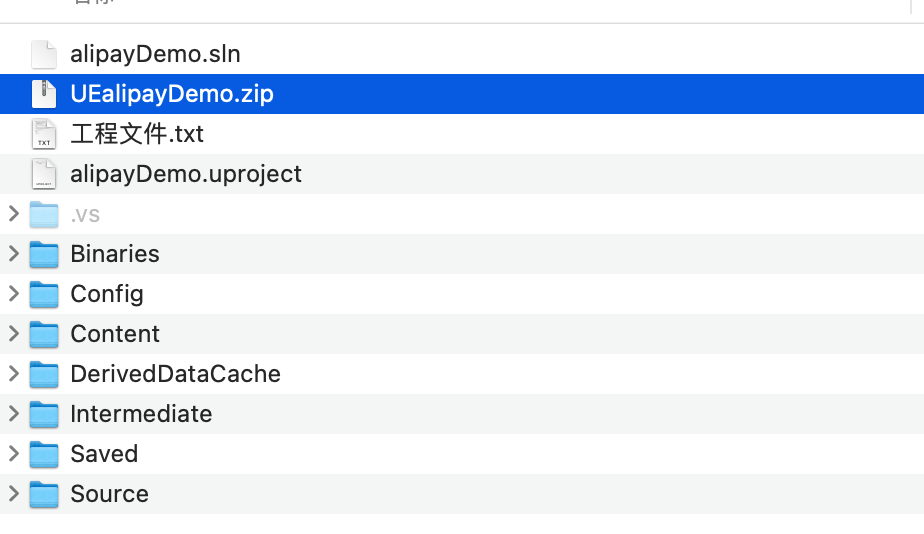
Task: Expand the Binaries folder chevron
Action: coord(14,254)
